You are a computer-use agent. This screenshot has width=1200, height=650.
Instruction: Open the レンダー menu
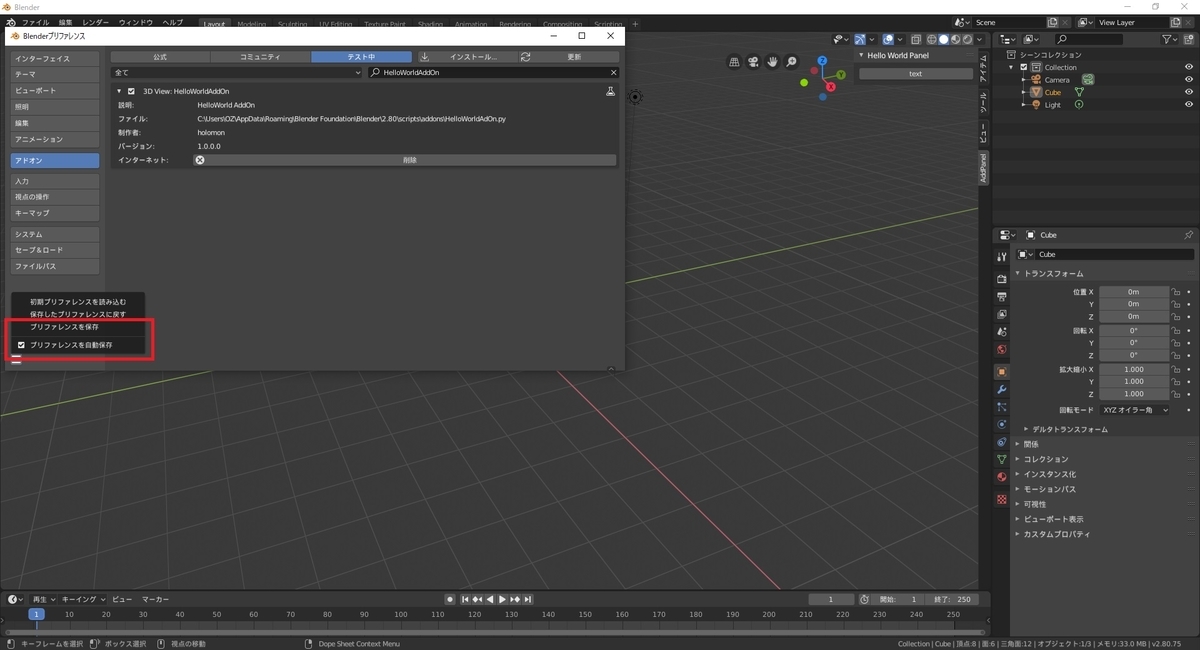[x=96, y=22]
